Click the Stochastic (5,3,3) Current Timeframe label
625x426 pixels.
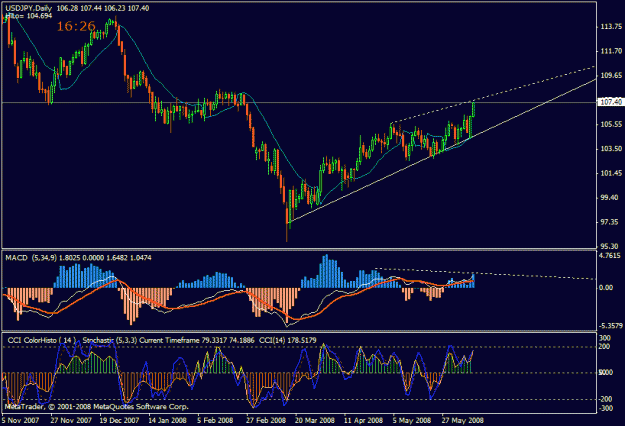click(x=141, y=340)
